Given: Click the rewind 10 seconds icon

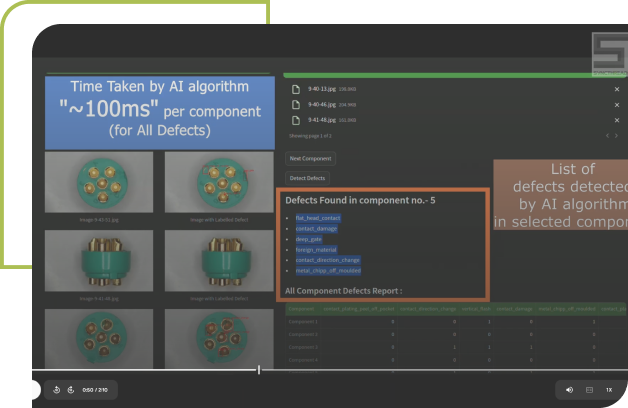Looking at the screenshot, I should point(57,389).
